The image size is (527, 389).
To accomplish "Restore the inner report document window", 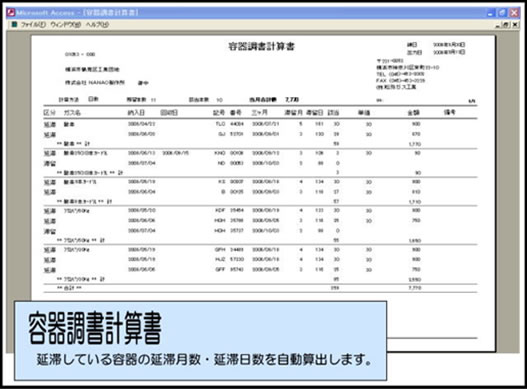I will click(506, 25).
